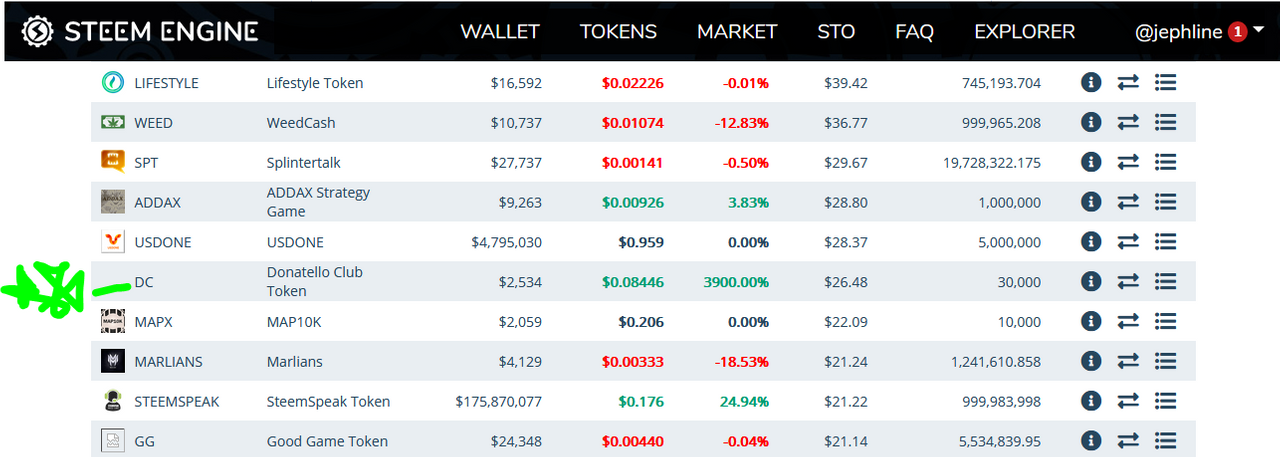This screenshot has height=457, width=1280.
Task: Open the WALLET menu item
Action: [500, 32]
